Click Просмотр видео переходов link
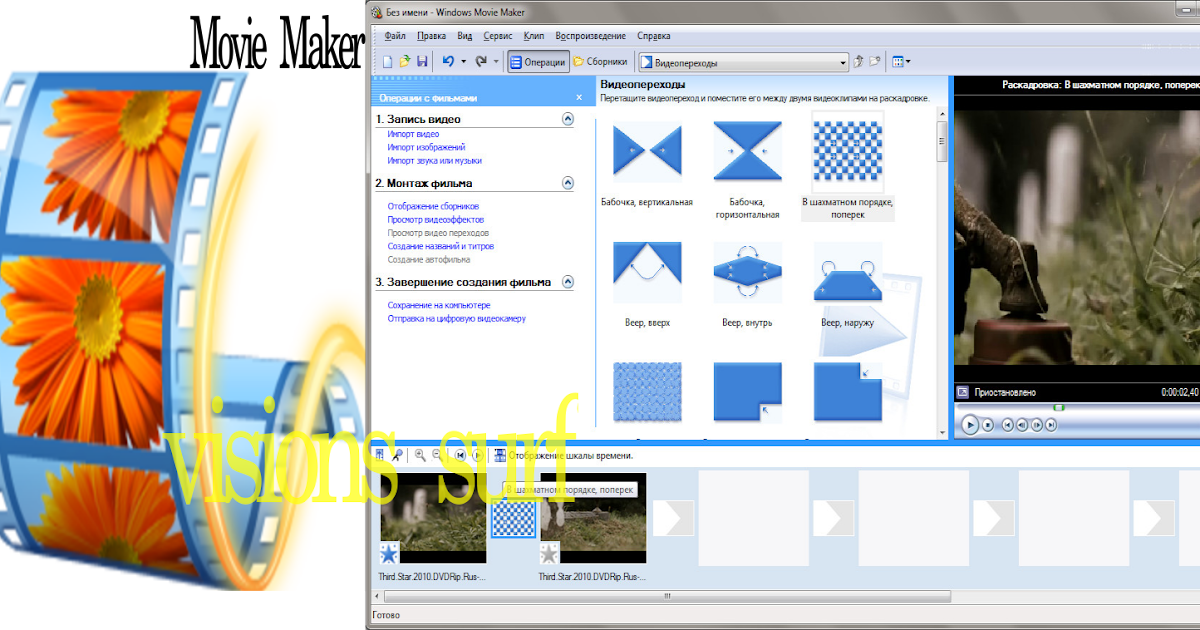The width and height of the screenshot is (1200, 630). click(x=439, y=233)
